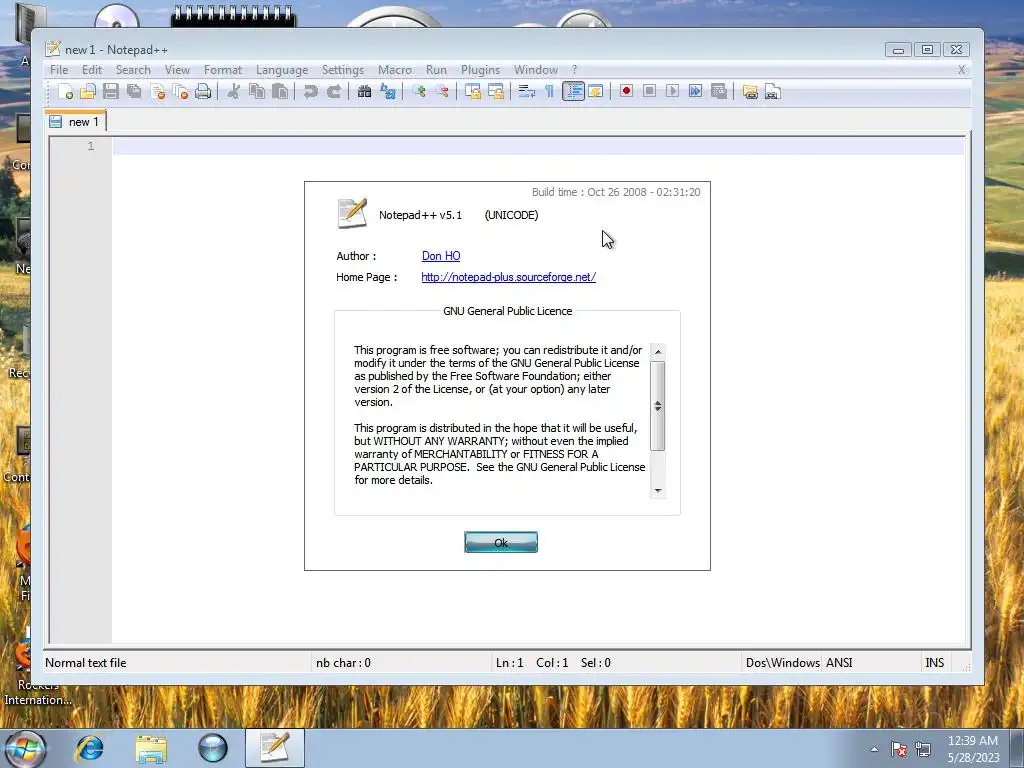Click the Close All toolbar icon

click(180, 91)
